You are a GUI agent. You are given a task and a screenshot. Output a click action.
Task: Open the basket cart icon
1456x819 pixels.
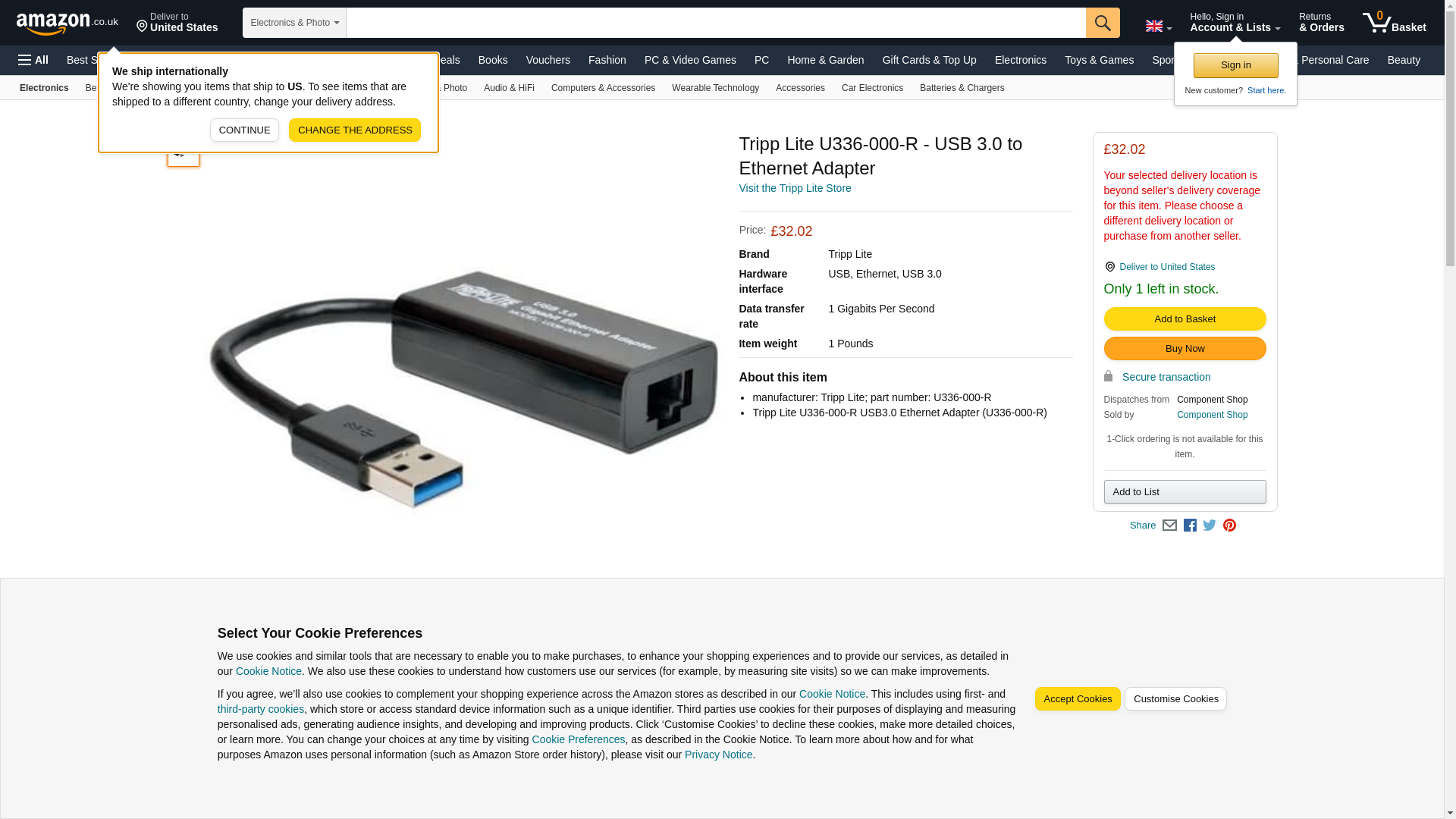coord(1394,23)
